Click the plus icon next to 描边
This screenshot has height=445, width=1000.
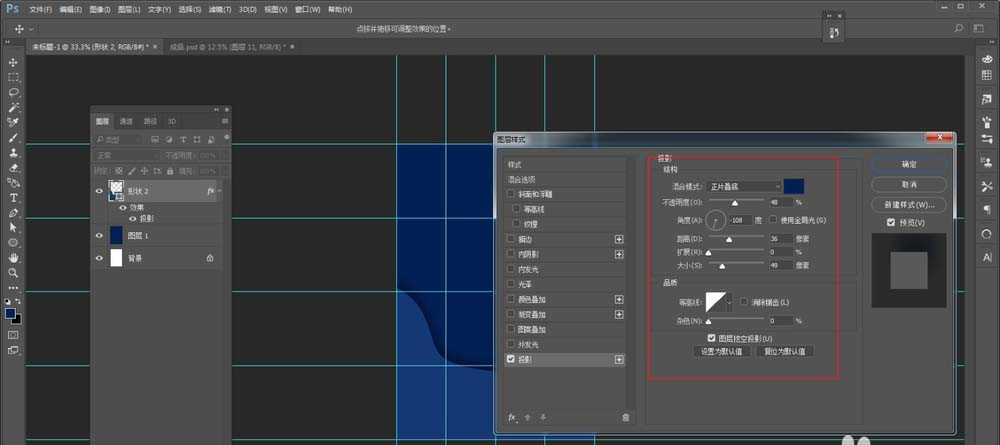click(619, 240)
